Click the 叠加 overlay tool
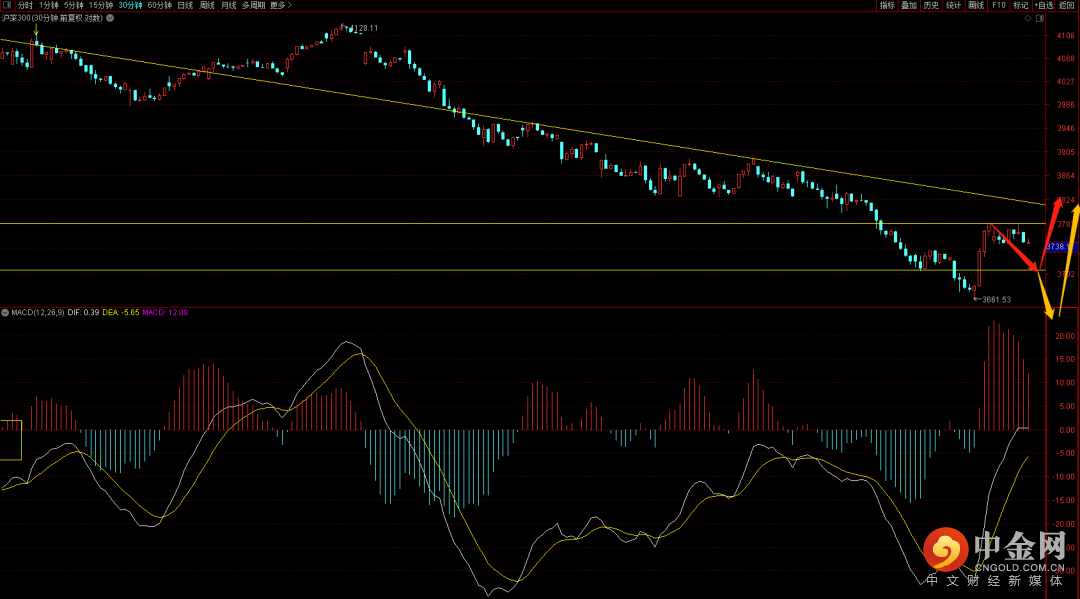This screenshot has width=1080, height=599. 908,5
